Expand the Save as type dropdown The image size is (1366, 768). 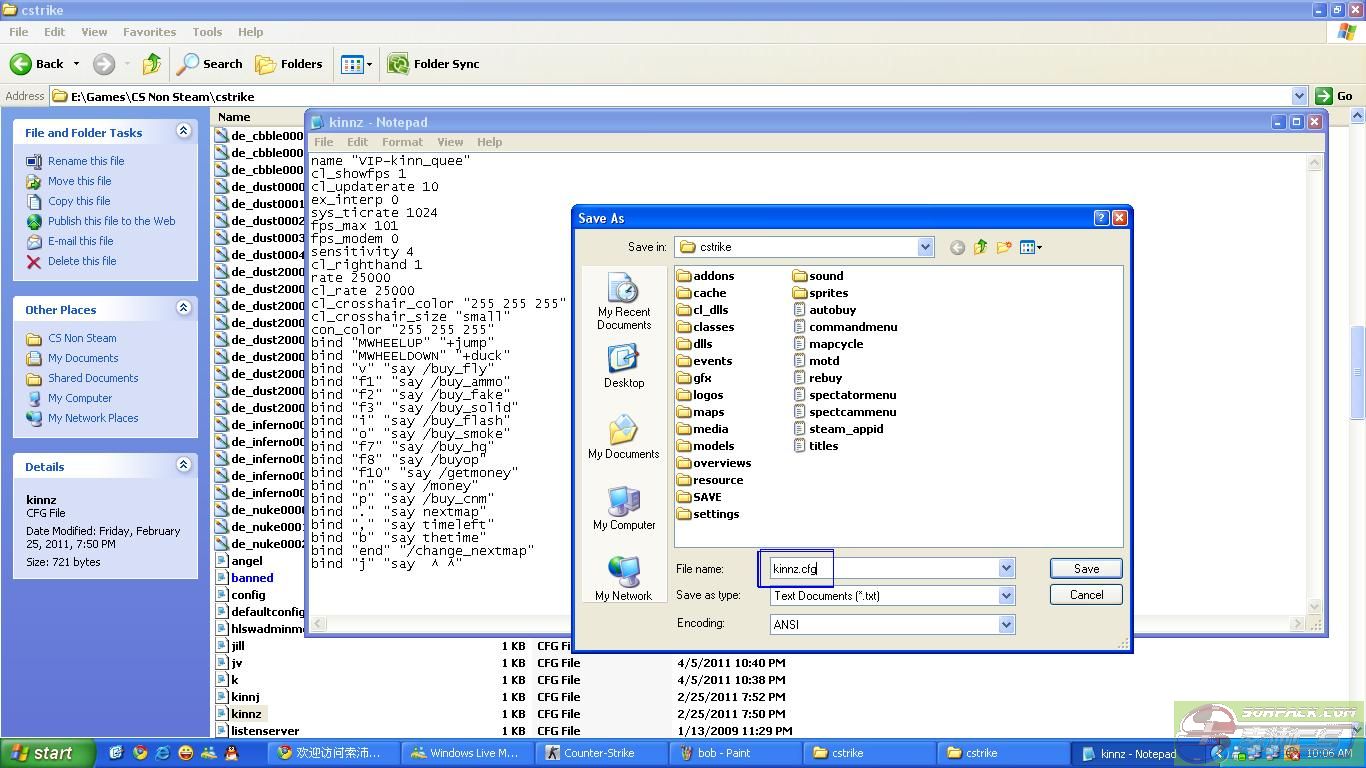coord(1006,596)
